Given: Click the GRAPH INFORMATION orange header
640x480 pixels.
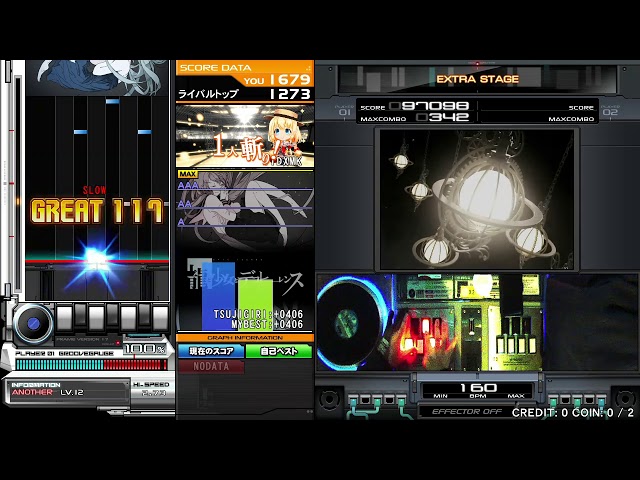Looking at the screenshot, I should pos(245,338).
